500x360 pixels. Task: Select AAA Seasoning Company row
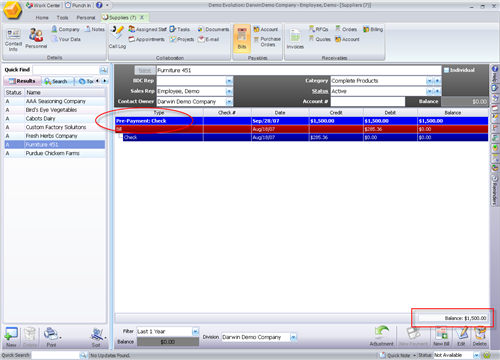55,101
